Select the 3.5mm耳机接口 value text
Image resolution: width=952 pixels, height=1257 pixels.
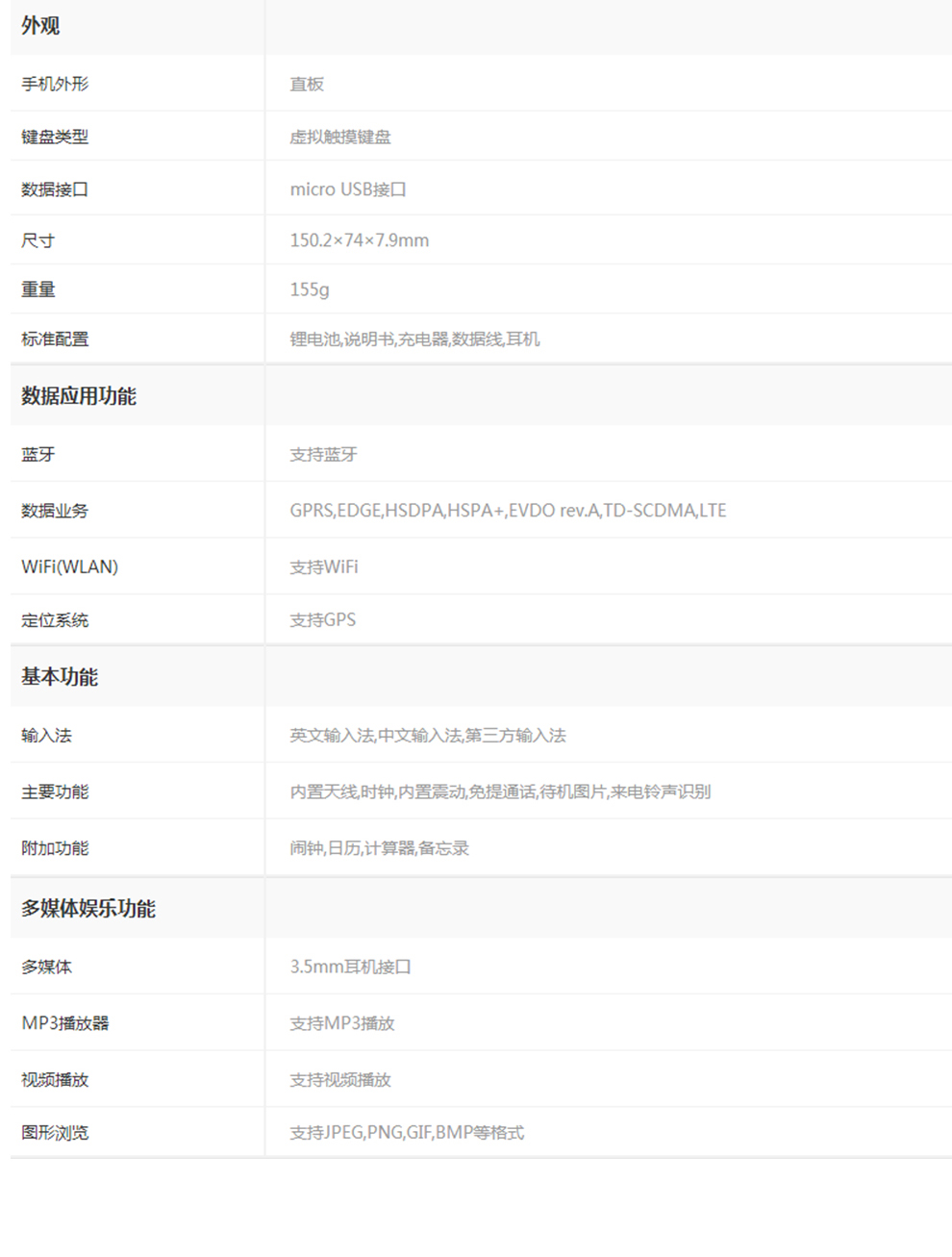point(351,967)
